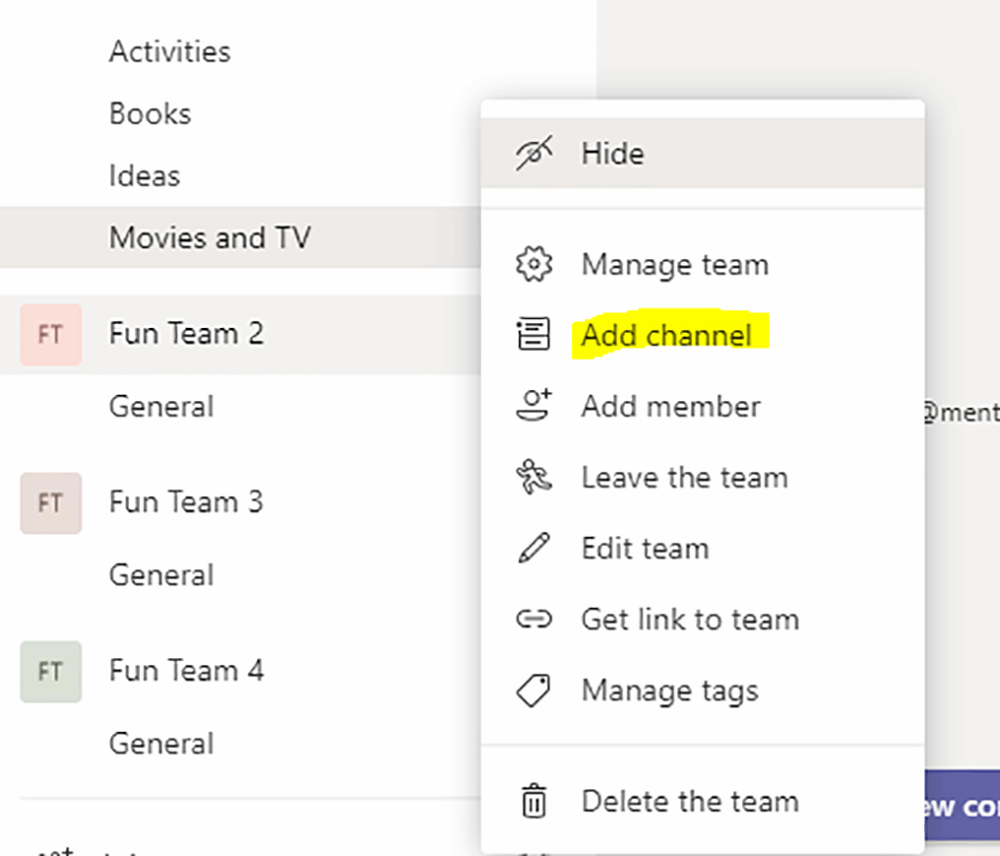Select Get link to team entry
Image resolution: width=1000 pixels, height=856 pixels.
click(690, 620)
